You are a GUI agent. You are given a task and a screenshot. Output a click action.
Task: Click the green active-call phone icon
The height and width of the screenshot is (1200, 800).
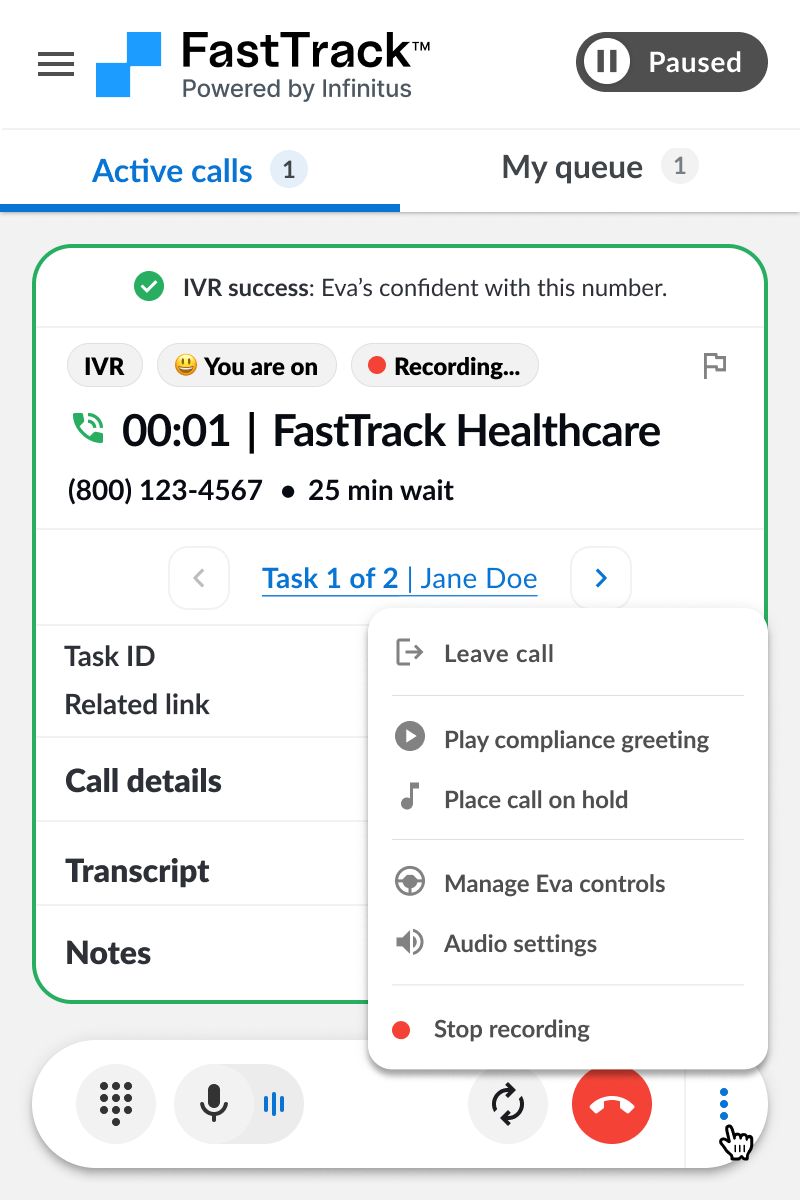[x=89, y=430]
